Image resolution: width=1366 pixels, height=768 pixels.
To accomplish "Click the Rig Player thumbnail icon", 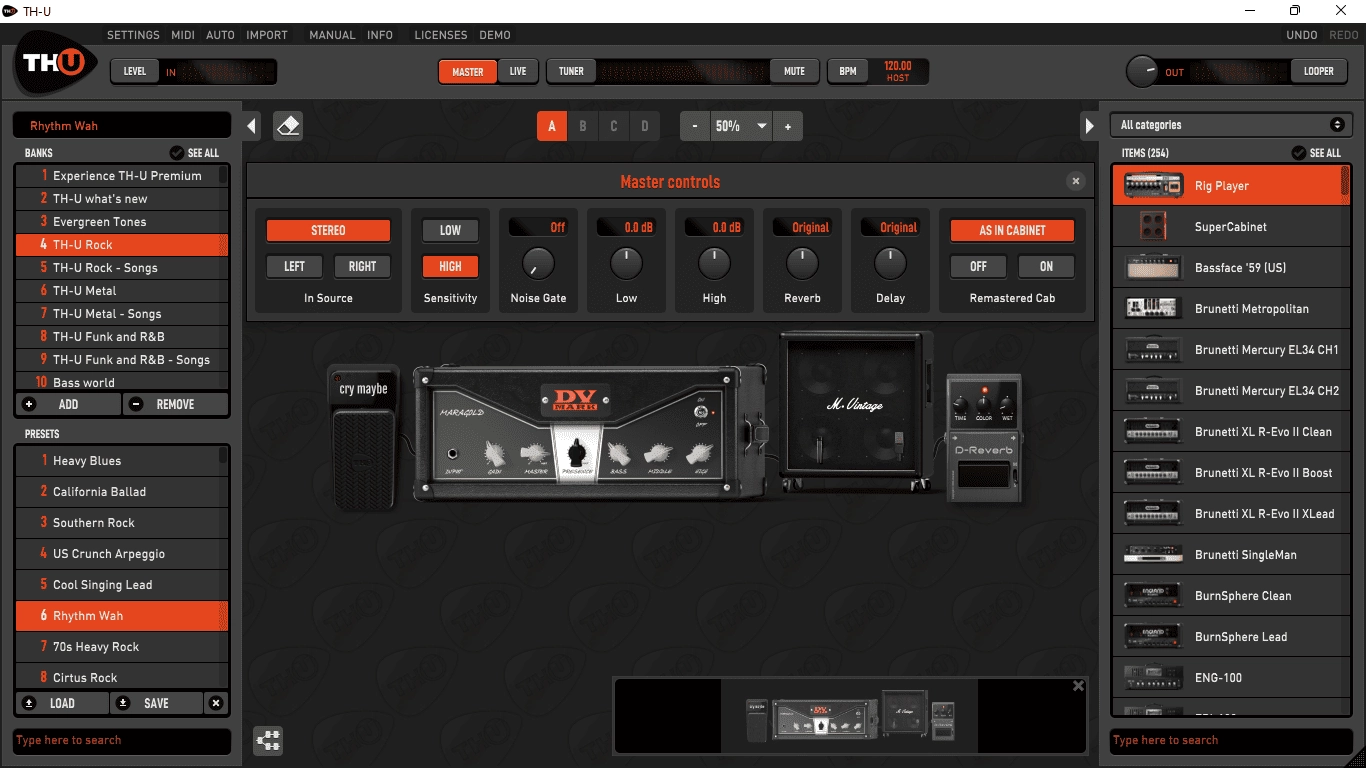I will point(1153,185).
